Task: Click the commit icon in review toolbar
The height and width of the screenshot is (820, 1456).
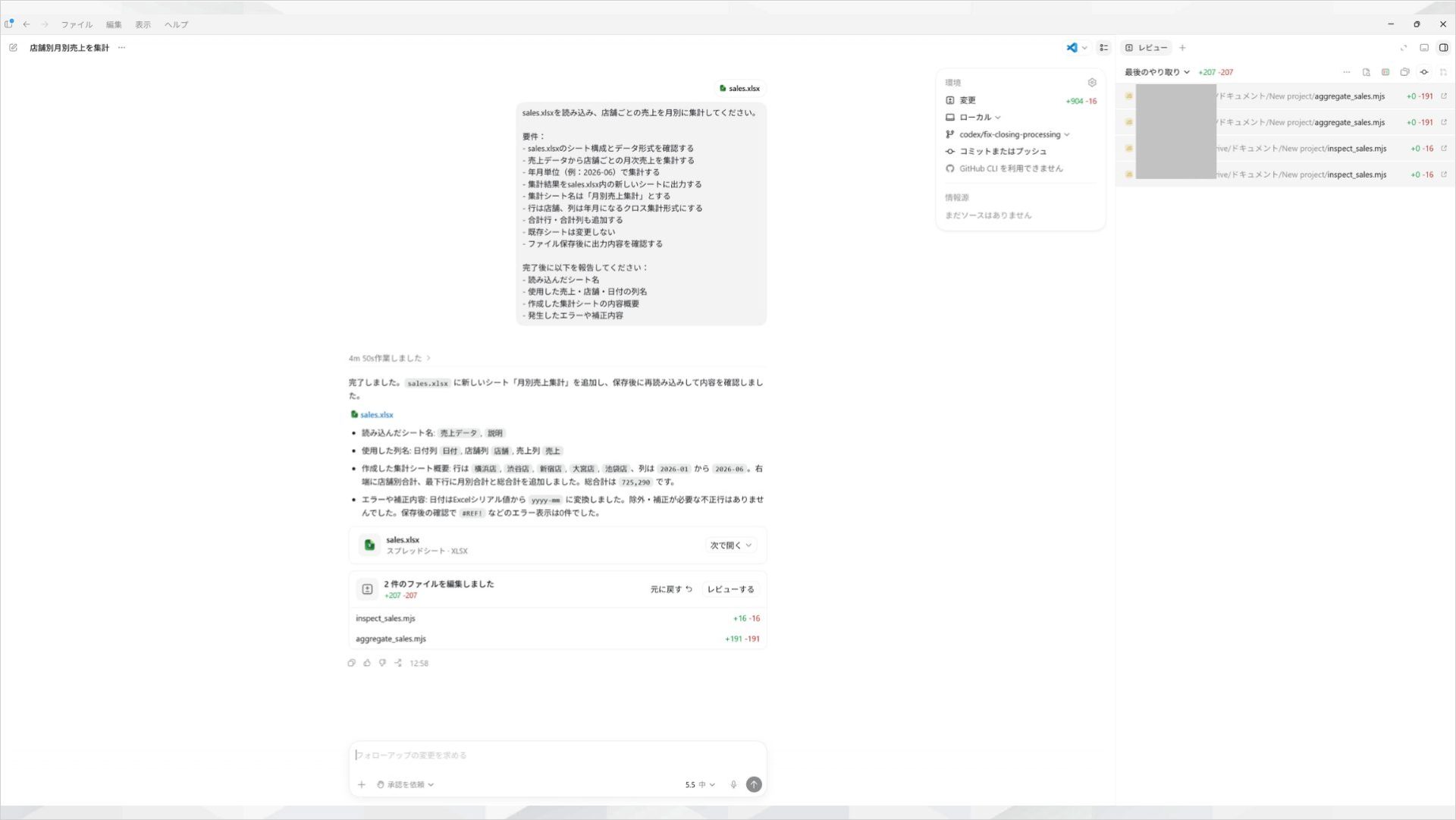Action: (1424, 72)
